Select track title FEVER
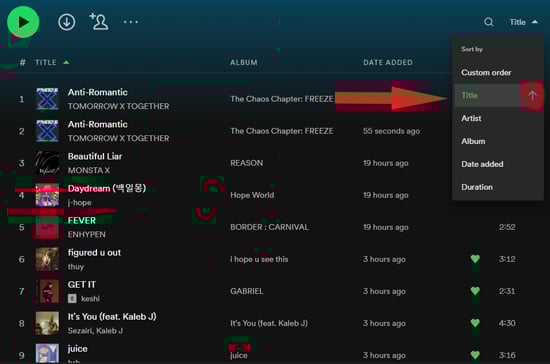This screenshot has width=550, height=364. click(x=82, y=220)
